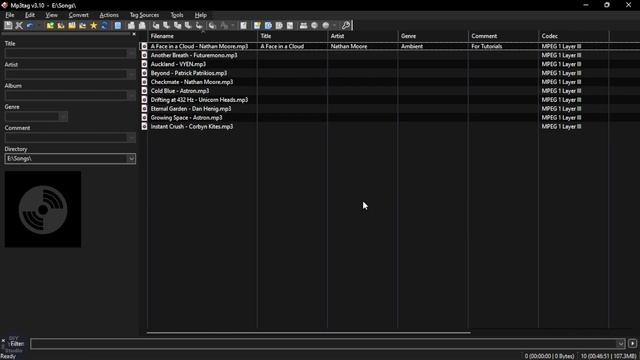
Task: Click the file icon beside Eternal Garden - Dan Henig.mp3
Action: click(x=144, y=109)
